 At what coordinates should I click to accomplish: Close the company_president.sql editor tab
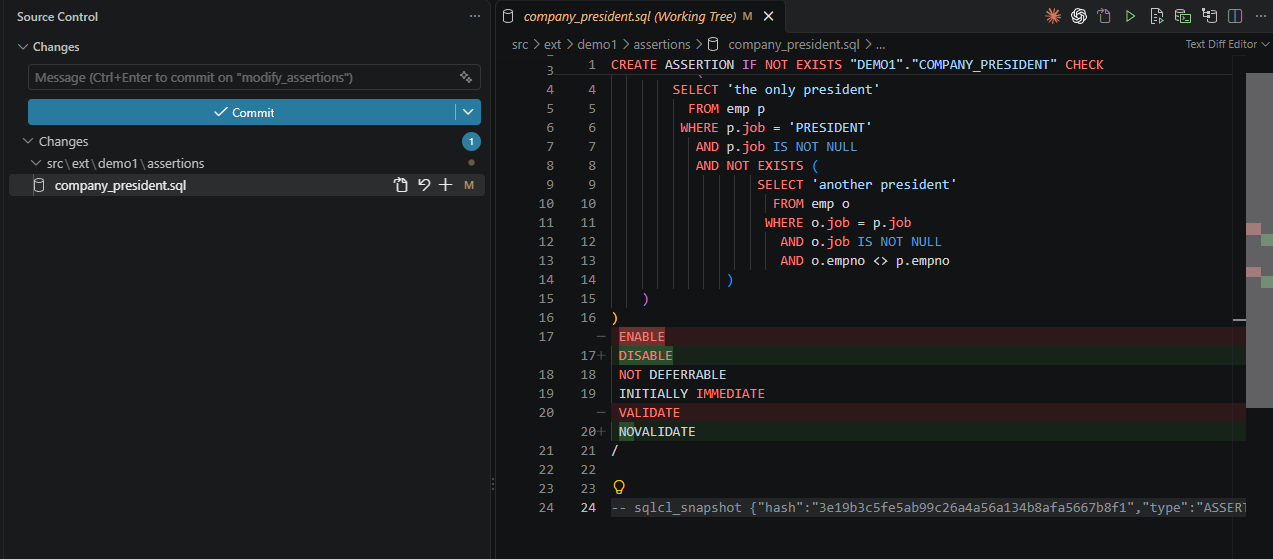pos(768,16)
